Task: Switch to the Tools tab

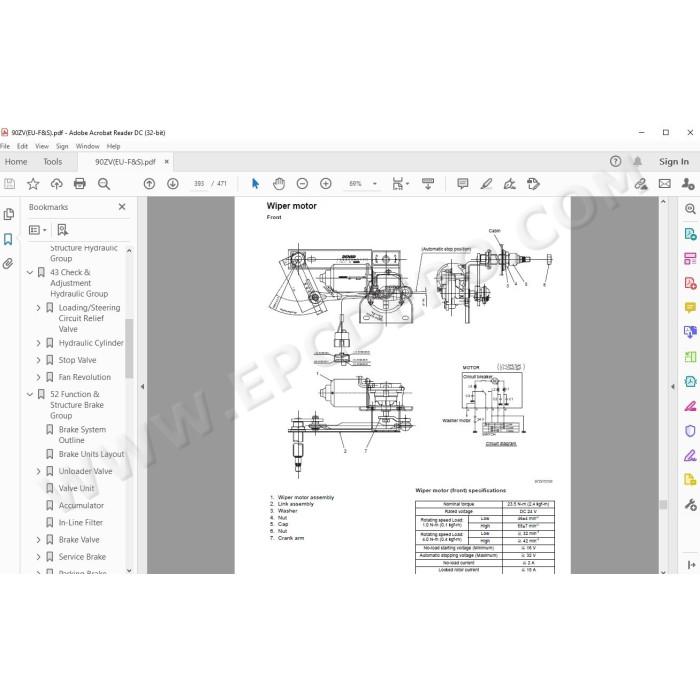Action: [53, 162]
